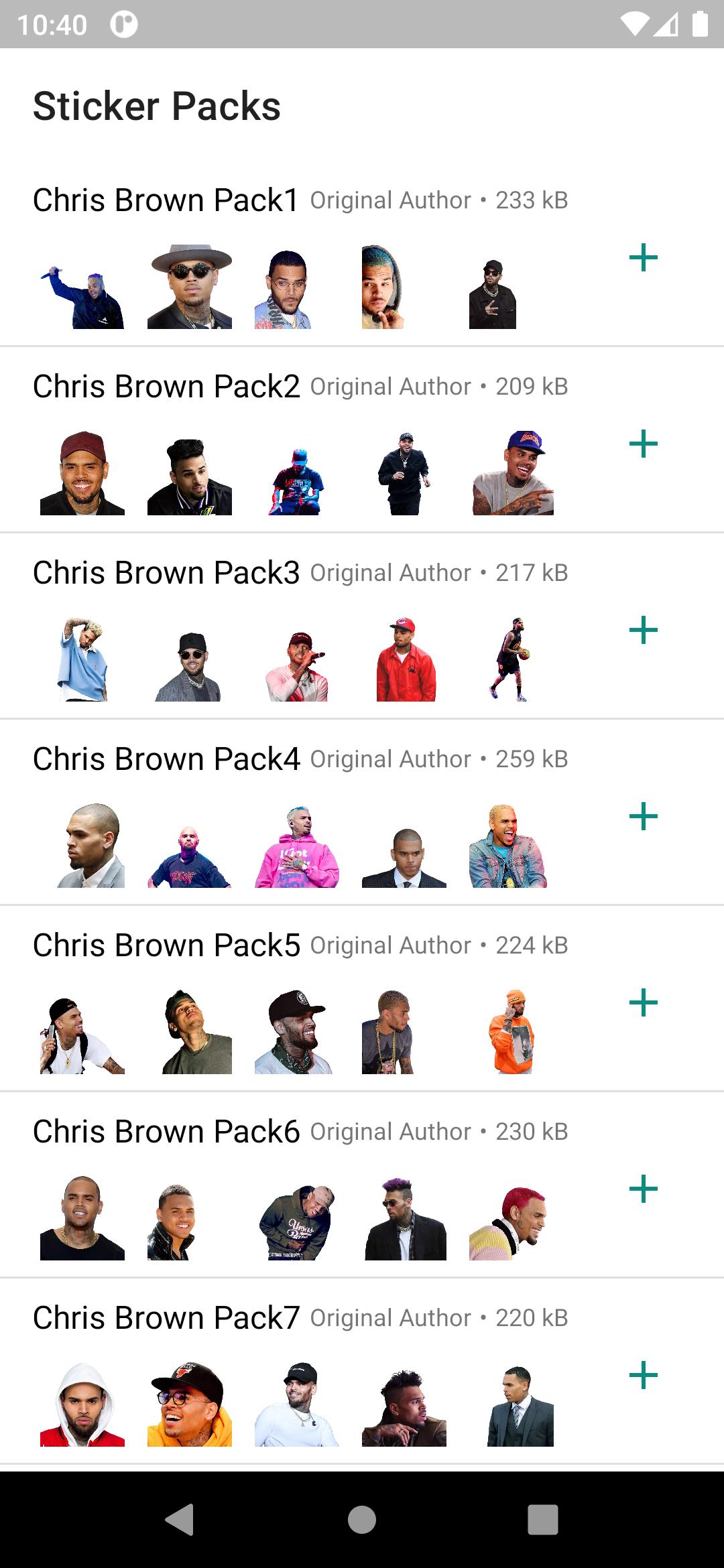Add Chris Brown Pack4 with plus icon

point(643,816)
